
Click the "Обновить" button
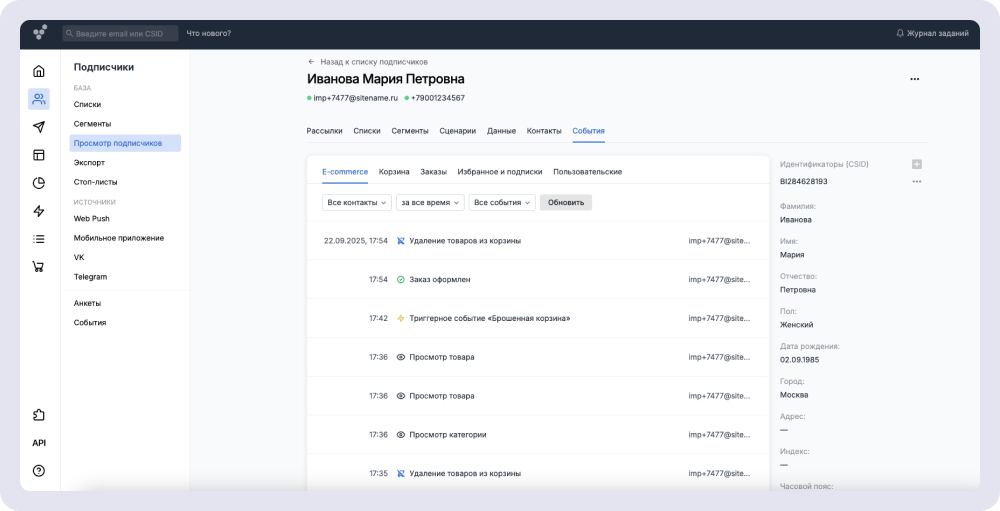coord(566,202)
